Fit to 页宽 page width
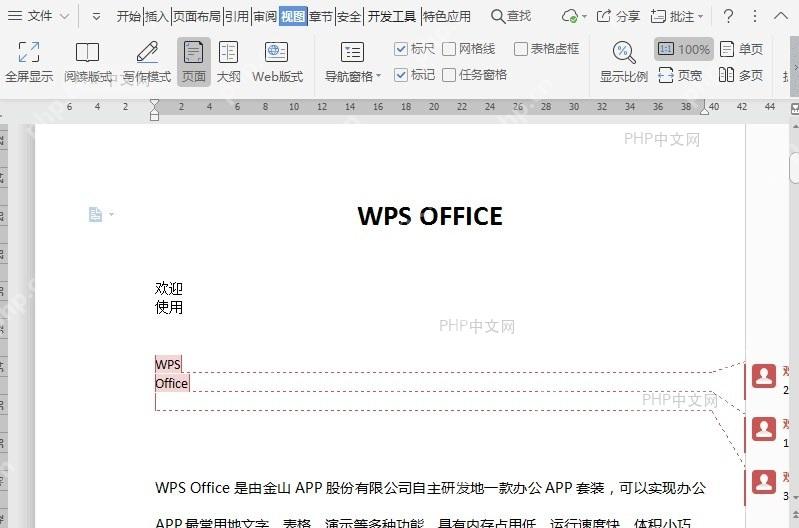Viewport: 799px width, 528px height. pos(680,75)
